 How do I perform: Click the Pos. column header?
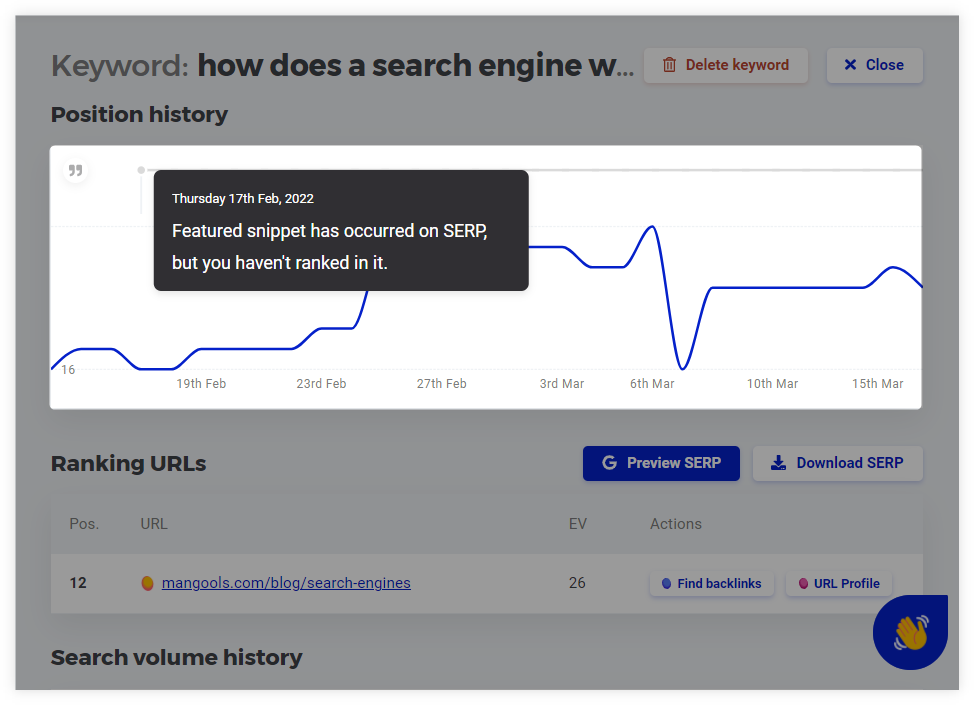point(84,524)
